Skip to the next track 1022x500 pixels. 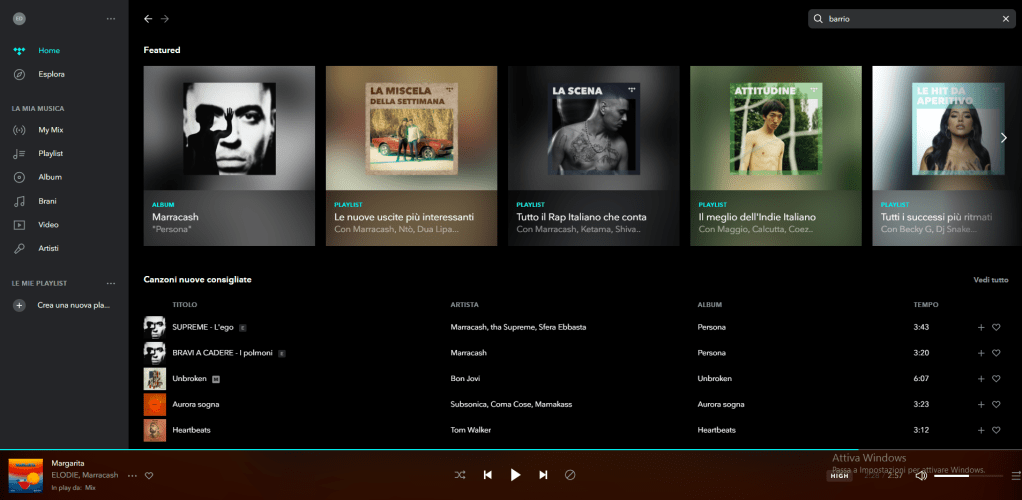coord(543,475)
